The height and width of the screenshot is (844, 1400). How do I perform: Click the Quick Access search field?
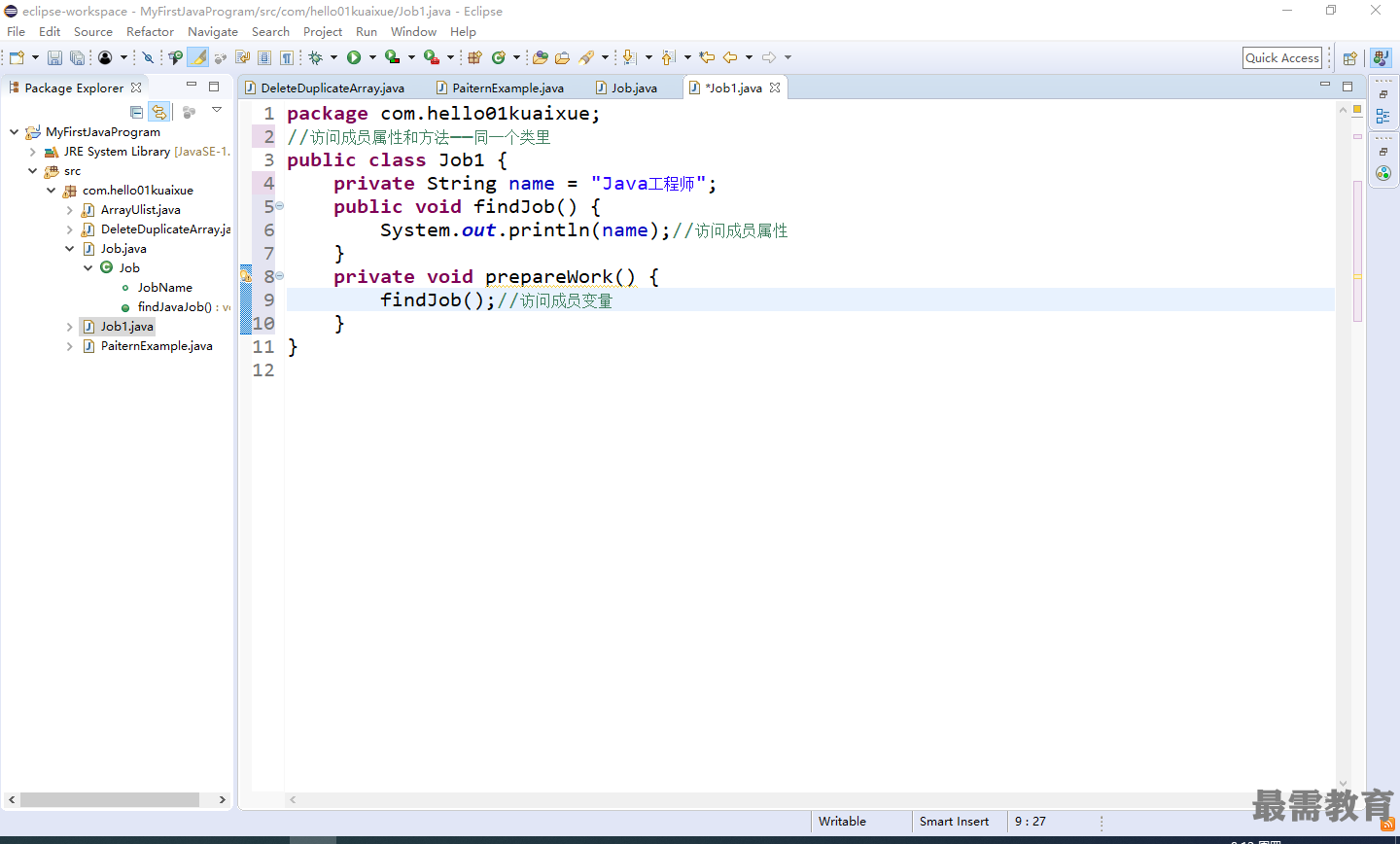click(1282, 57)
